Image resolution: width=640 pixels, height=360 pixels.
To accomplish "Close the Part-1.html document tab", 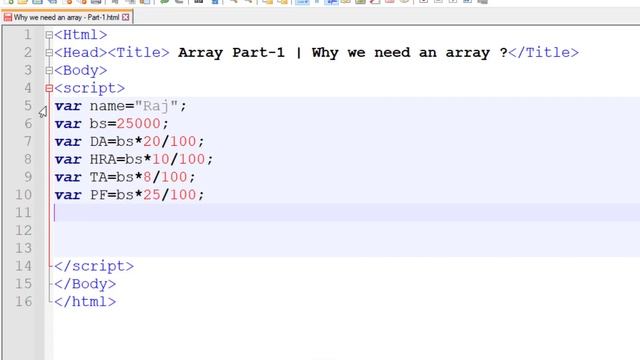I will pos(126,17).
